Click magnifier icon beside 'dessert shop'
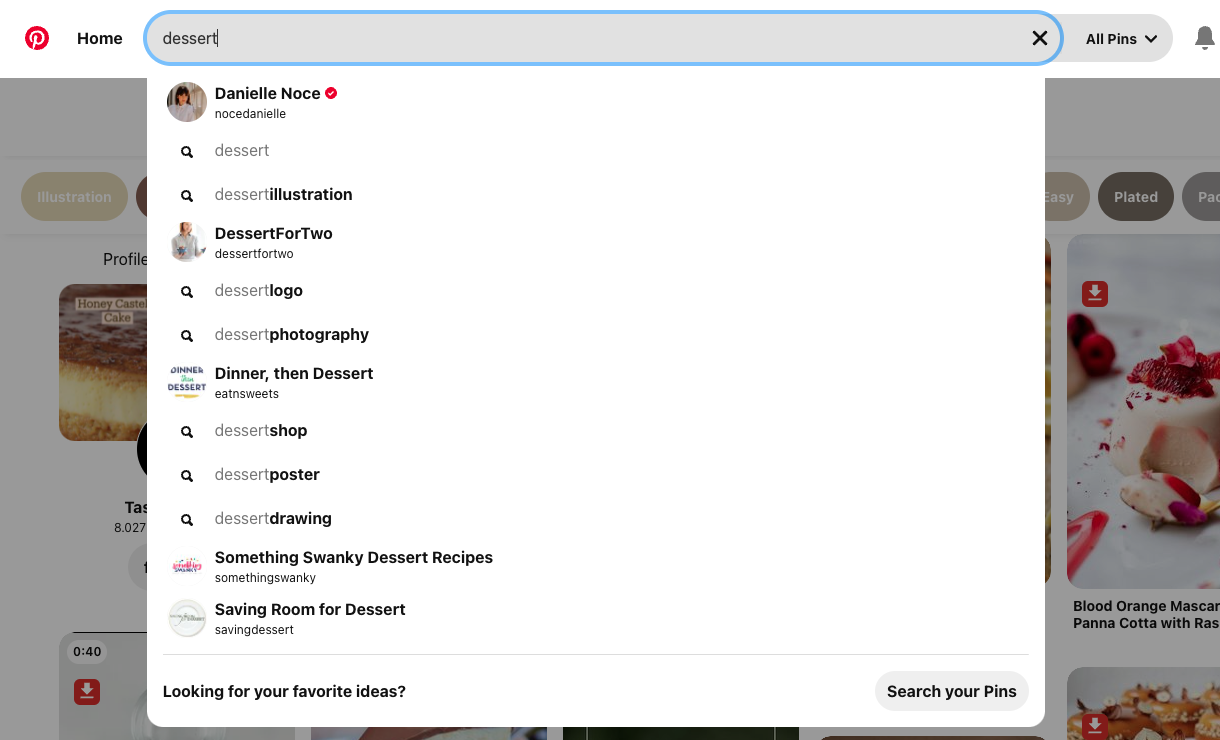The width and height of the screenshot is (1220, 740). [x=187, y=432]
